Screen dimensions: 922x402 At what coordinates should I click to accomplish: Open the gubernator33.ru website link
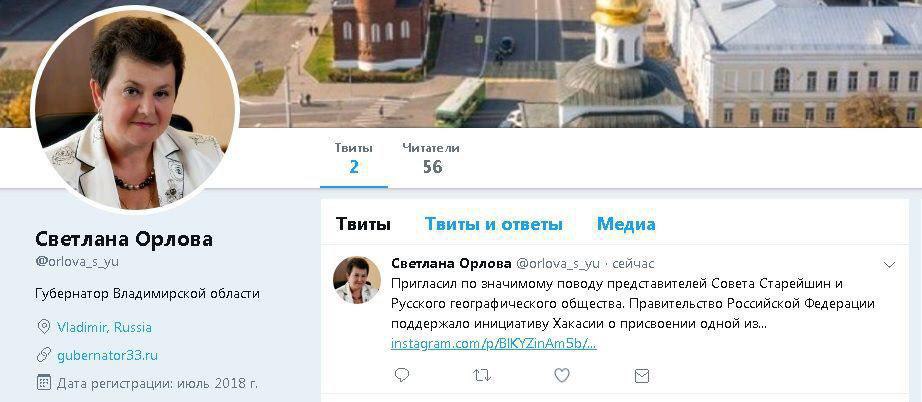(107, 356)
